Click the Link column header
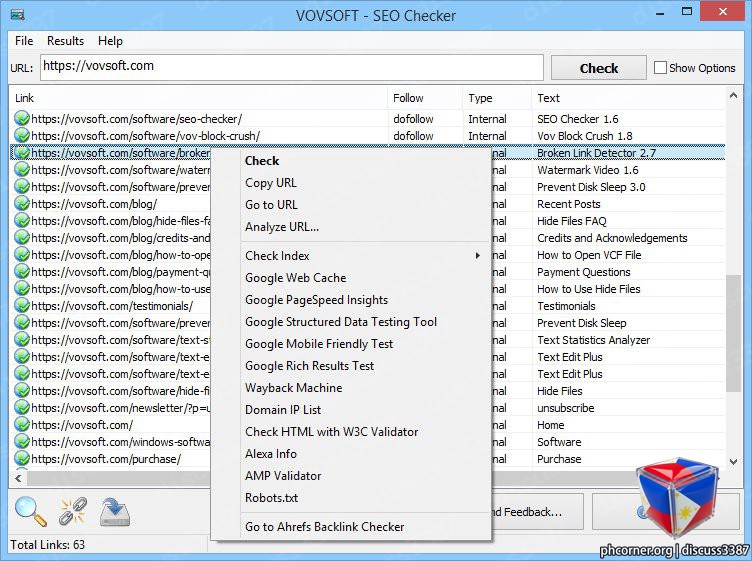This screenshot has height=561, width=752. pos(198,98)
